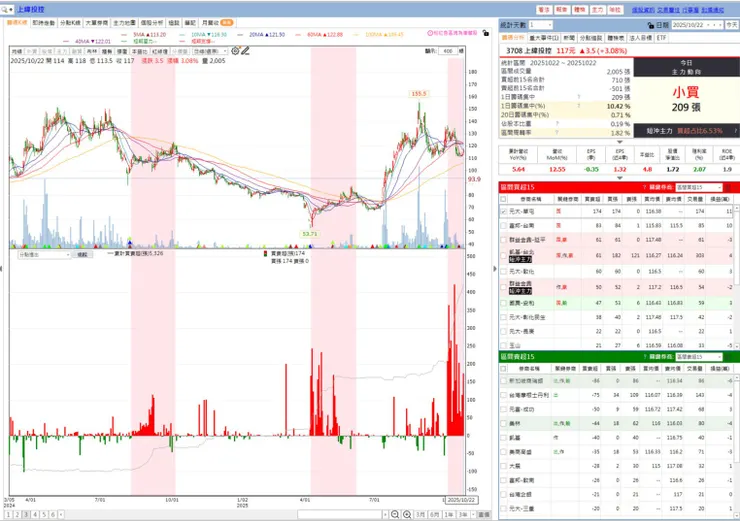Image resolution: width=740 pixels, height=521 pixels.
Task: Tick the 台灣摩根士丹利 row checkbox
Action: (503, 395)
